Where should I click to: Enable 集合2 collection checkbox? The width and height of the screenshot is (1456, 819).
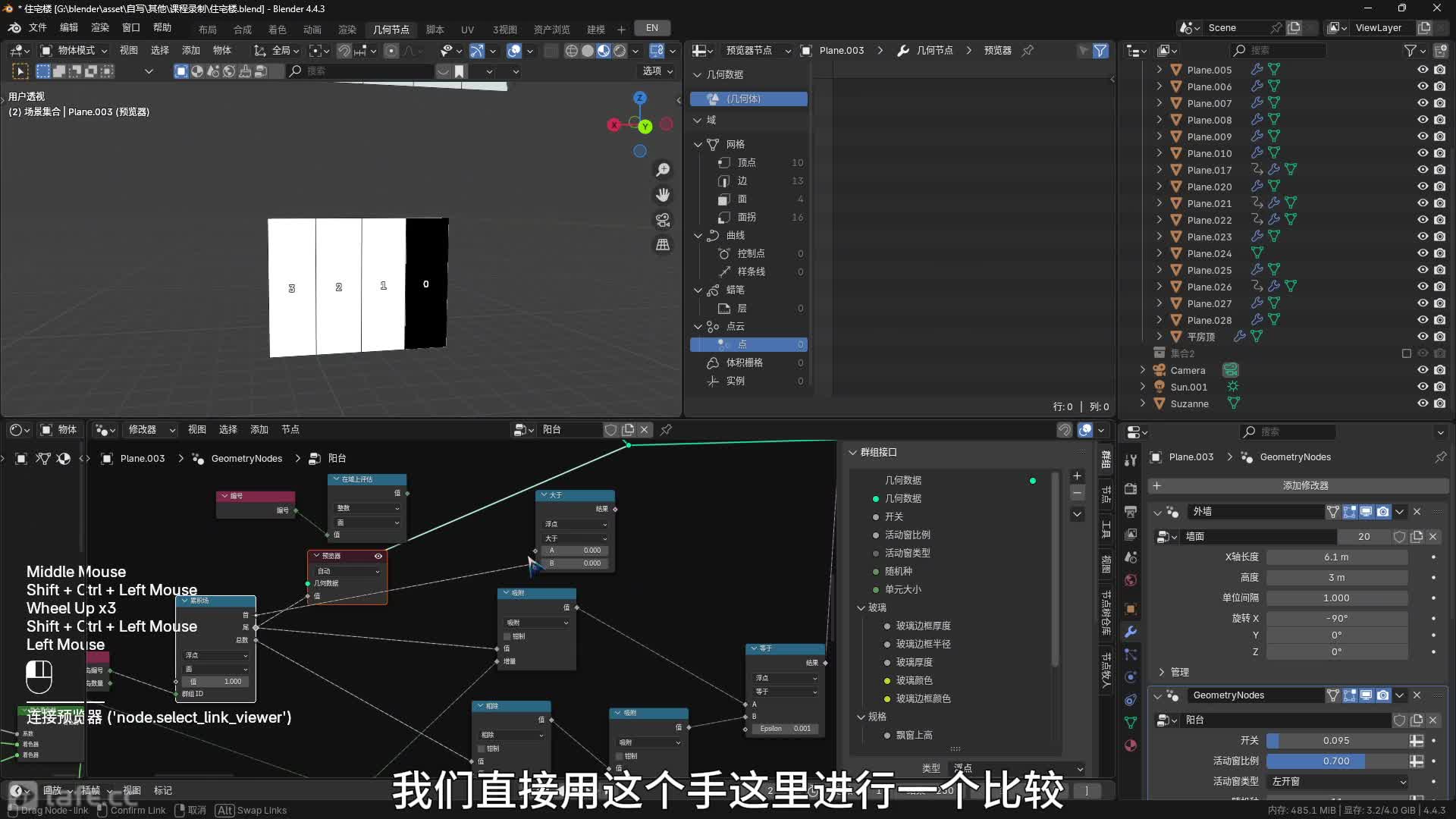1407,353
